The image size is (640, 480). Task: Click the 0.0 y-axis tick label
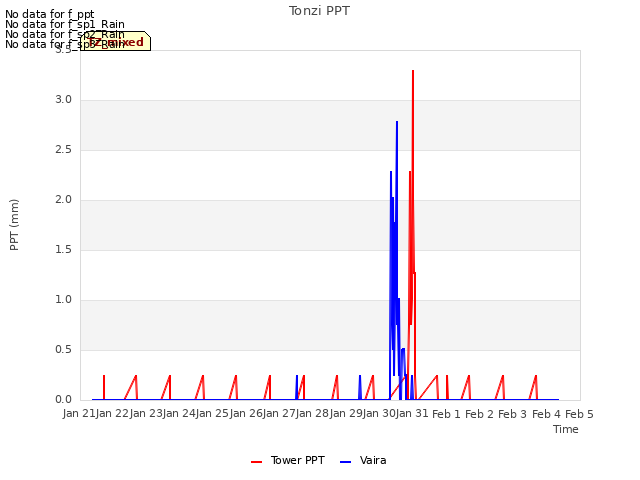[63, 400]
